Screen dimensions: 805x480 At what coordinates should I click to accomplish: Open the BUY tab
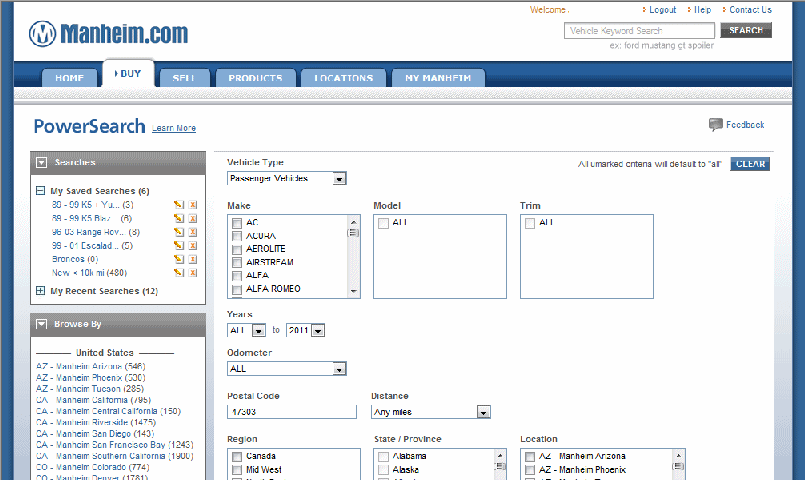click(x=128, y=74)
